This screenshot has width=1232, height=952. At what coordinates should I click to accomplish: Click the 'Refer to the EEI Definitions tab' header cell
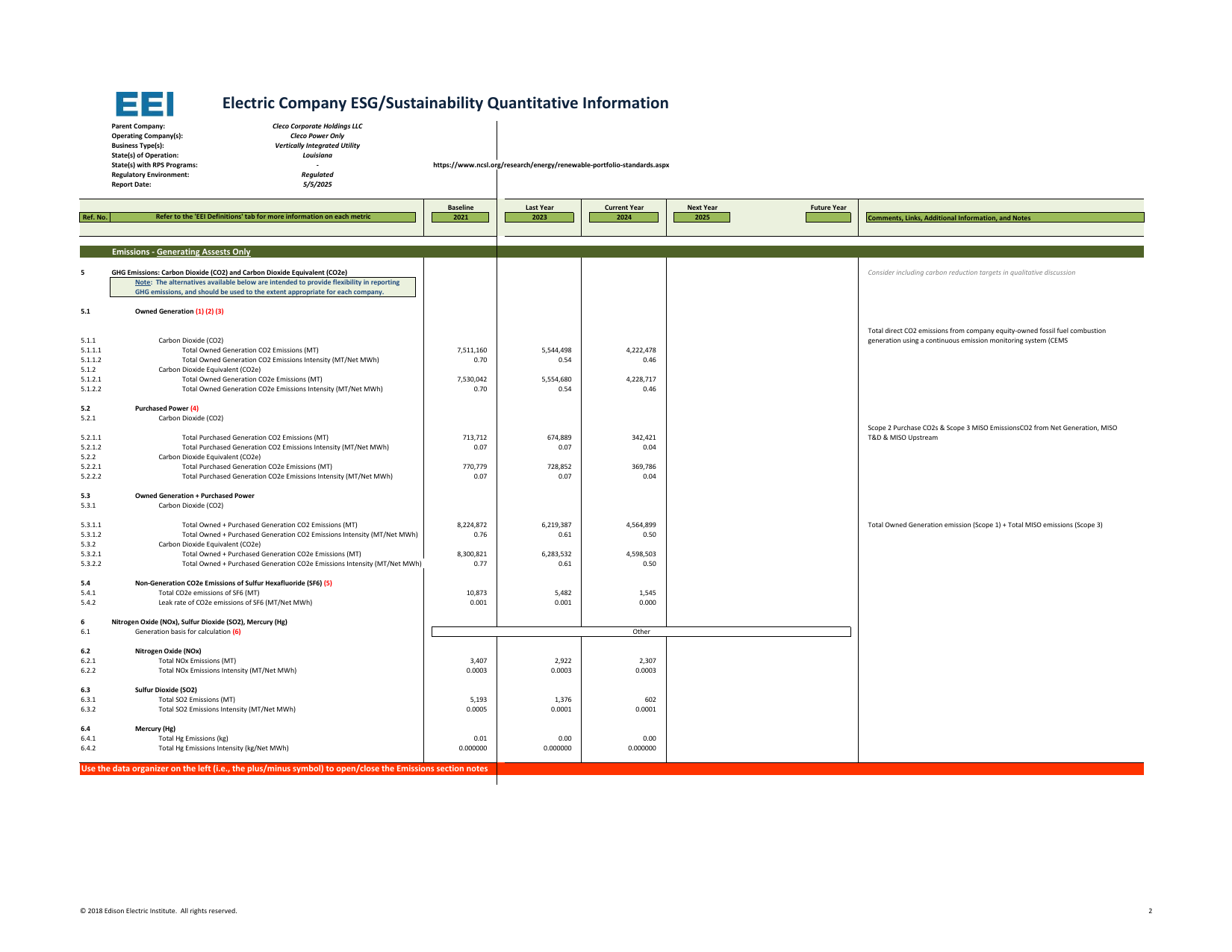pyautogui.click(x=263, y=217)
